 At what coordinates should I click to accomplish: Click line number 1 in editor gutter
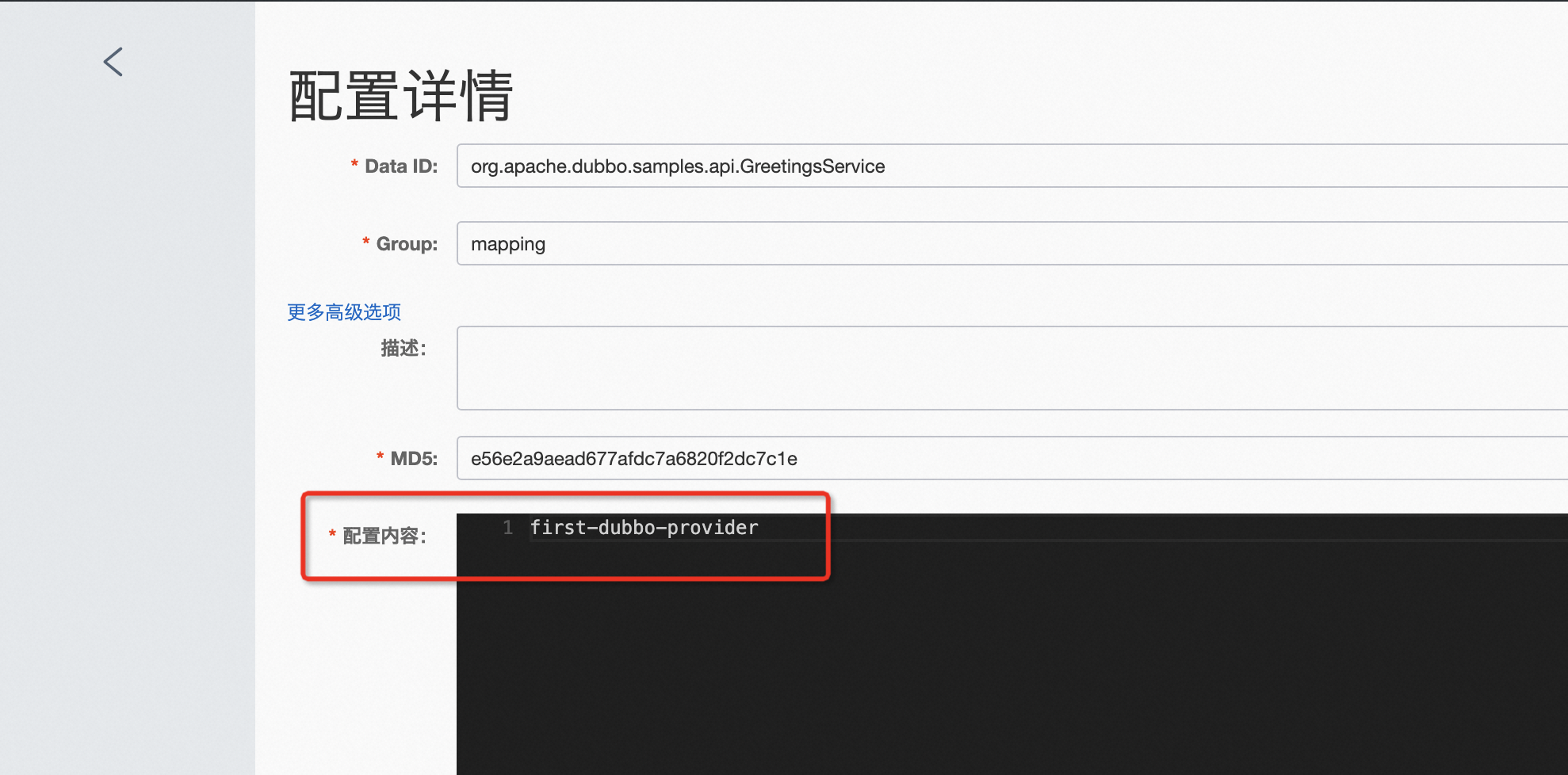507,528
